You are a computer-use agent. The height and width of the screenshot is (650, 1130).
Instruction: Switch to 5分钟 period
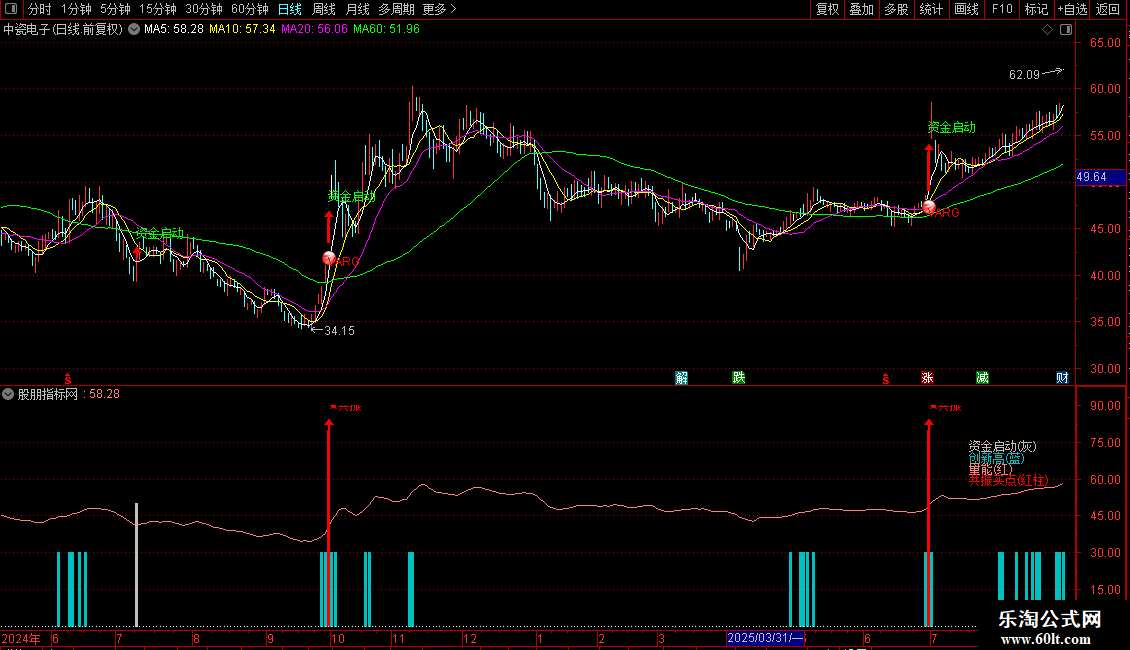[x=115, y=9]
